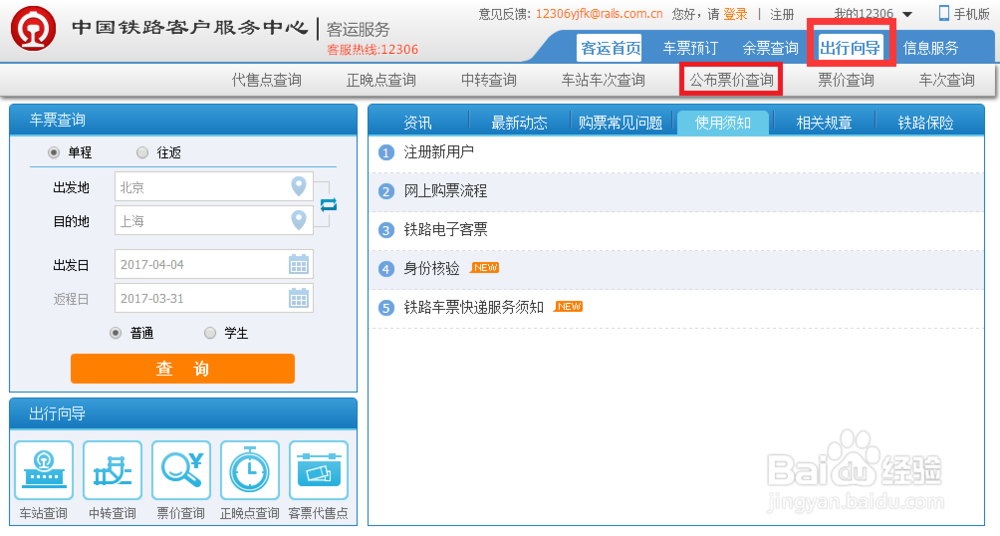Open 中转查询 transfer icon
Image resolution: width=1000 pixels, height=536 pixels.
(112, 470)
